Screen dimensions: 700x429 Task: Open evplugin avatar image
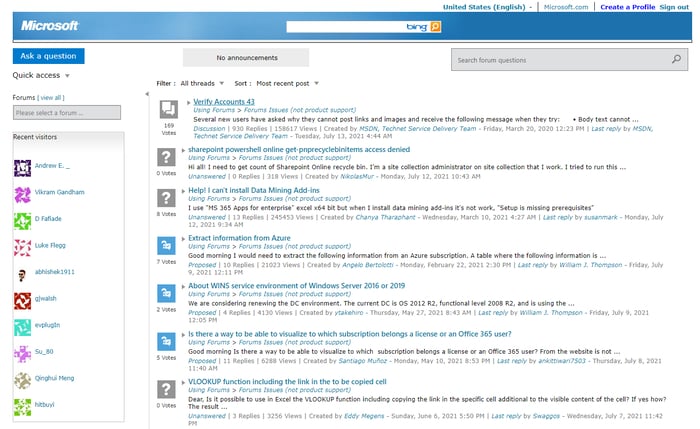[x=22, y=328]
